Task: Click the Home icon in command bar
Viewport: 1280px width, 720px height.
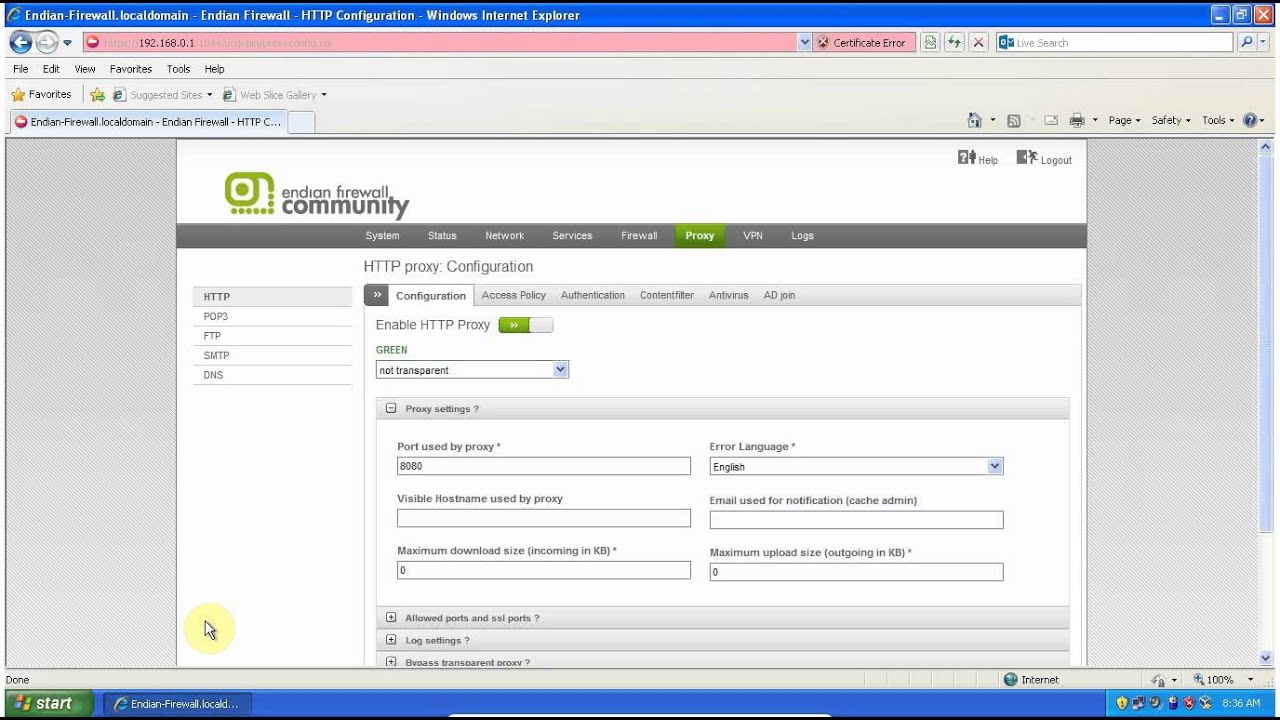Action: [x=974, y=120]
